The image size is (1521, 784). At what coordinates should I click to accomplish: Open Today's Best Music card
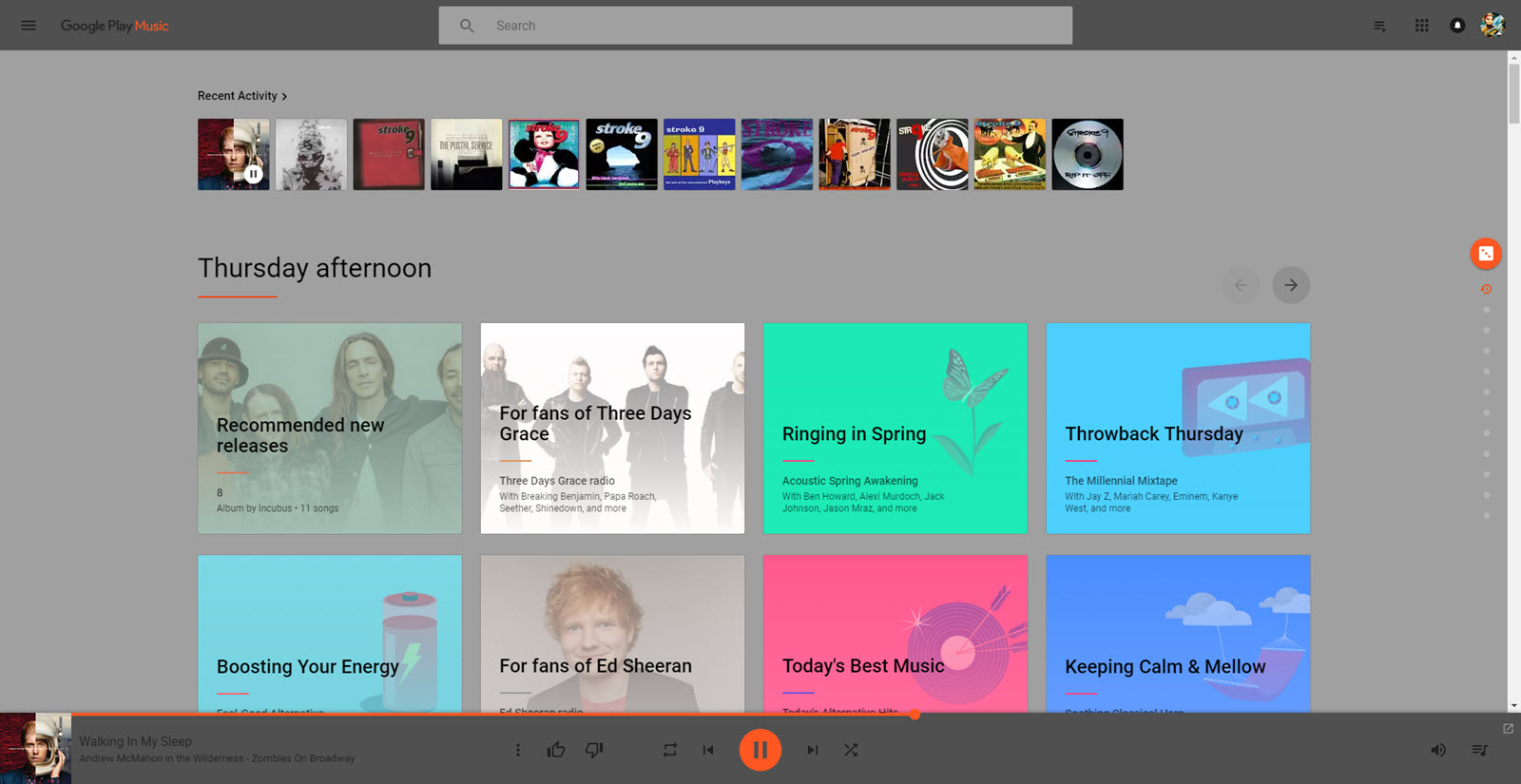(895, 634)
